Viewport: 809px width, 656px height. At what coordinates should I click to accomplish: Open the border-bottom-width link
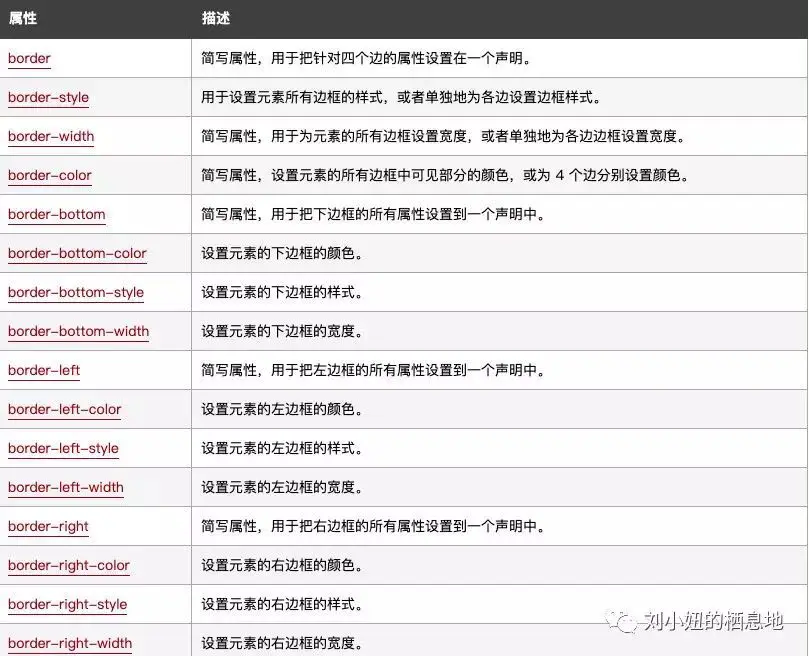pos(78,331)
